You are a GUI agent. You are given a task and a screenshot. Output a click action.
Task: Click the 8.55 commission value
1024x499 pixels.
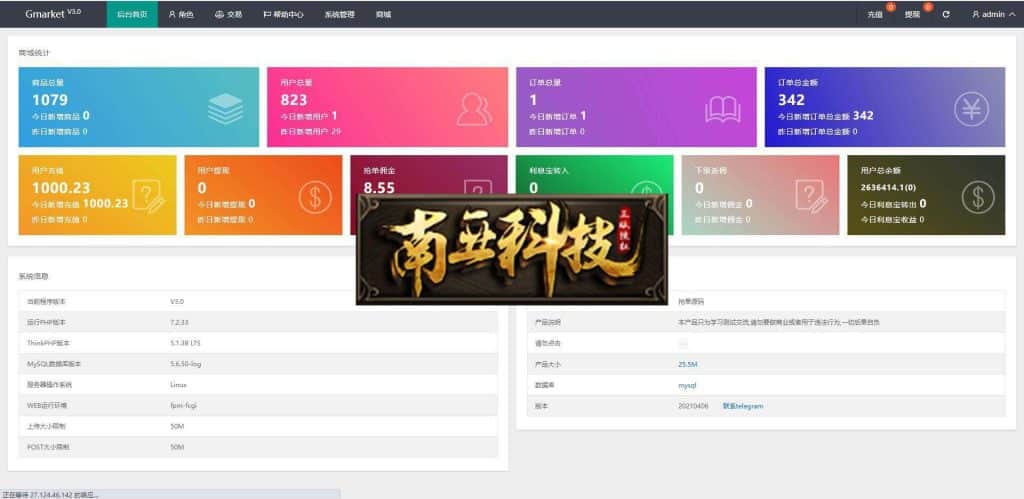click(379, 187)
